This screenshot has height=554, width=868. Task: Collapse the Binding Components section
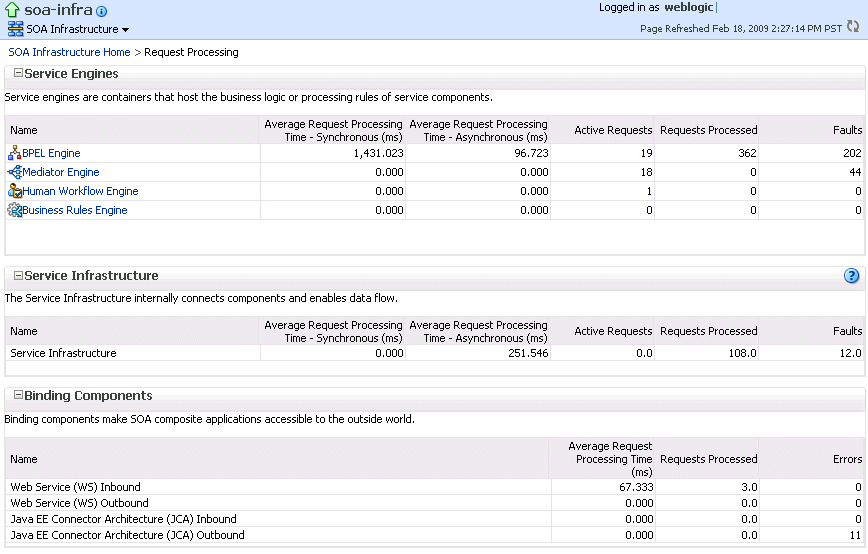[18, 395]
